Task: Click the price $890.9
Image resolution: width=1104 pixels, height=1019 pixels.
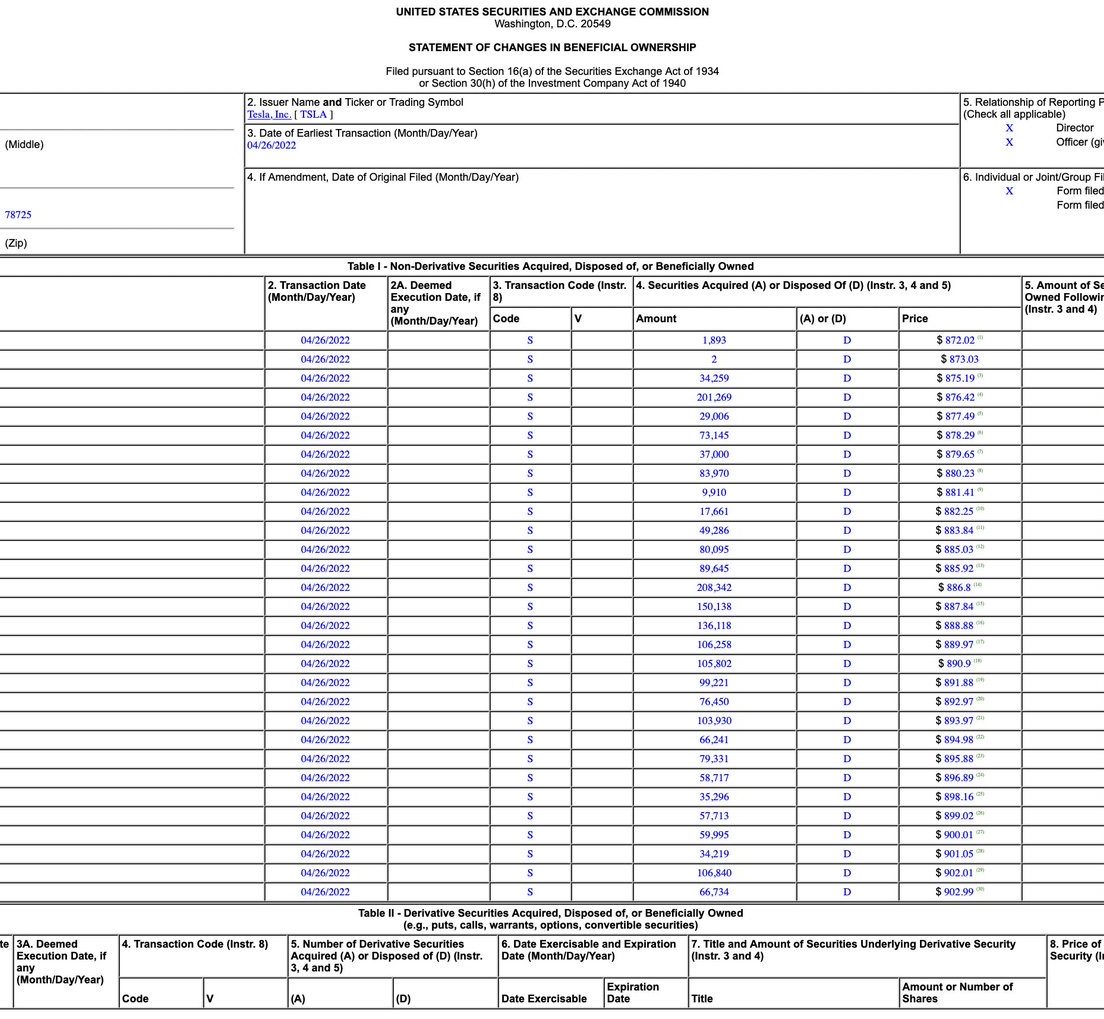Action: (955, 663)
